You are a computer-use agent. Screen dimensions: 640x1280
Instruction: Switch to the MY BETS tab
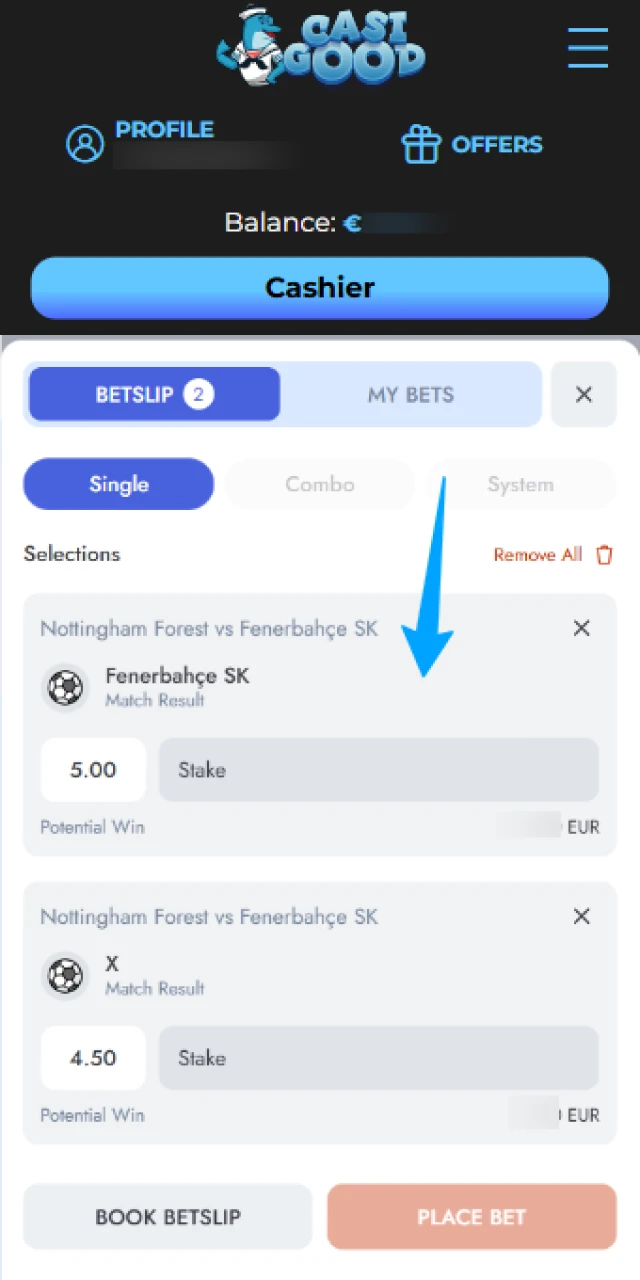410,394
